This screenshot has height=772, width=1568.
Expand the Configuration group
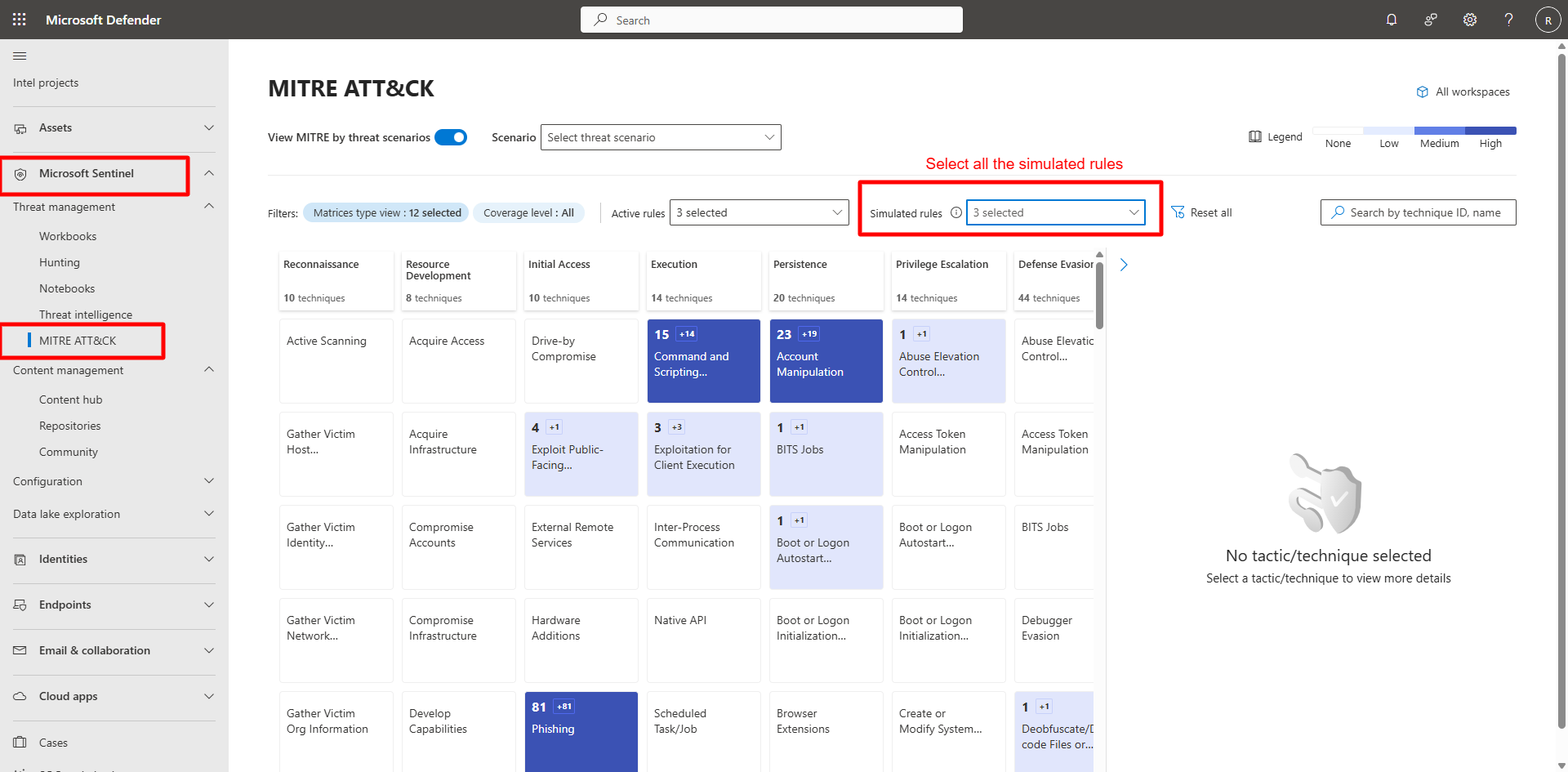pos(209,481)
